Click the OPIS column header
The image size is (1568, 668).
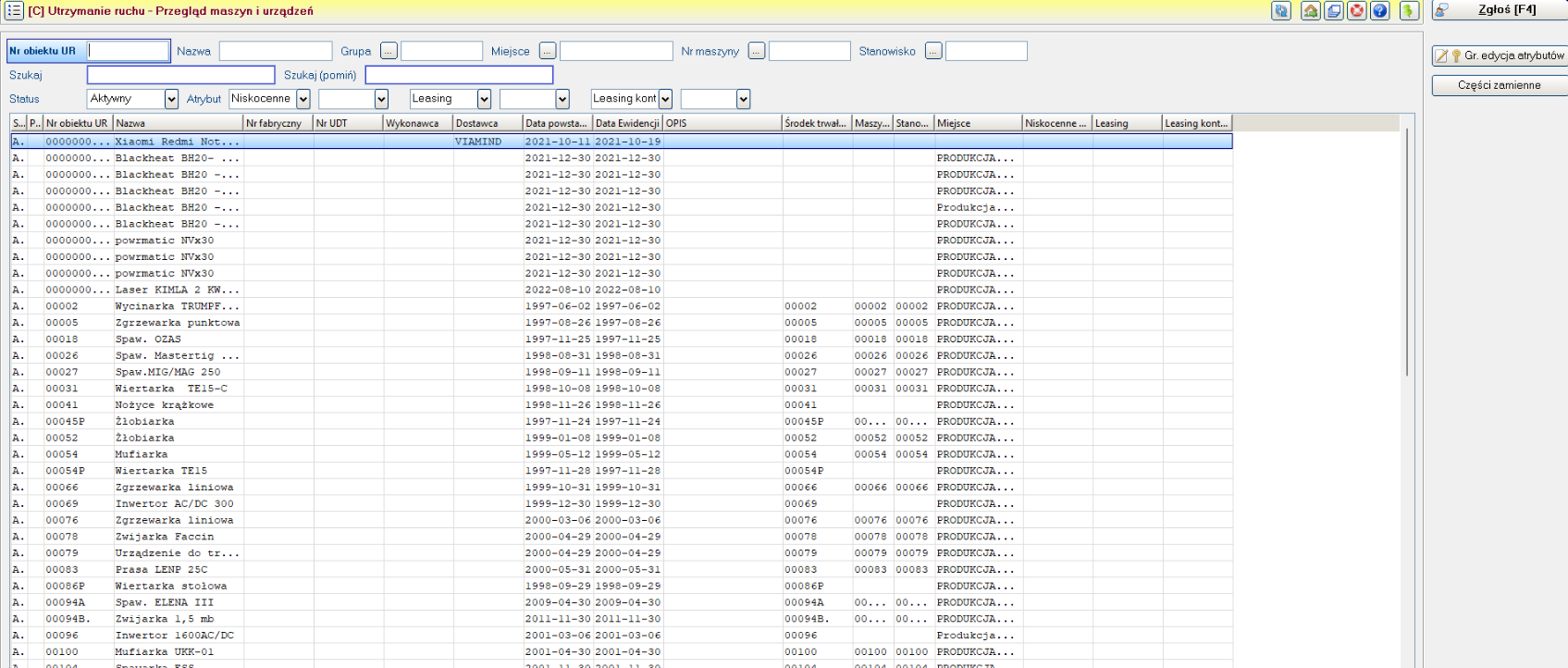click(722, 123)
